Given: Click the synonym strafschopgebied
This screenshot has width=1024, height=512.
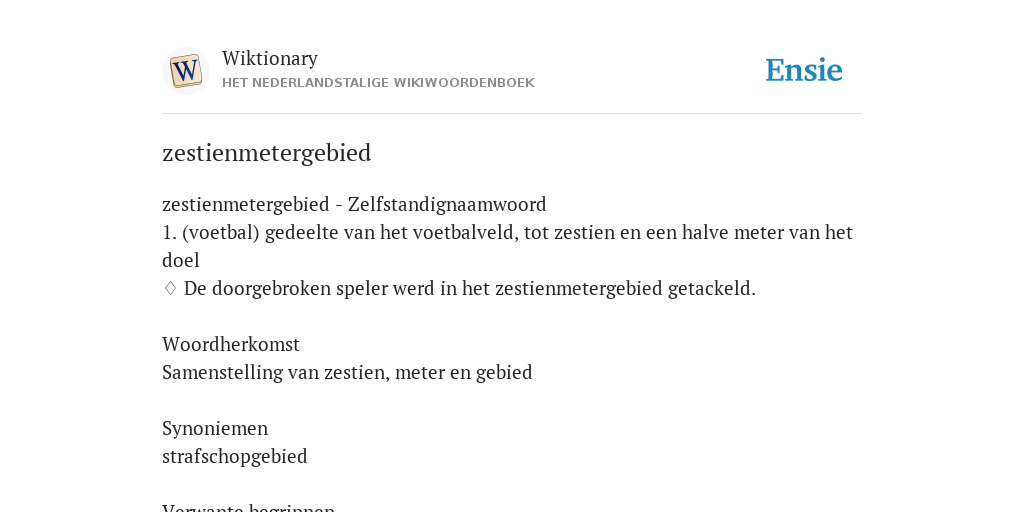Looking at the screenshot, I should point(234,456).
